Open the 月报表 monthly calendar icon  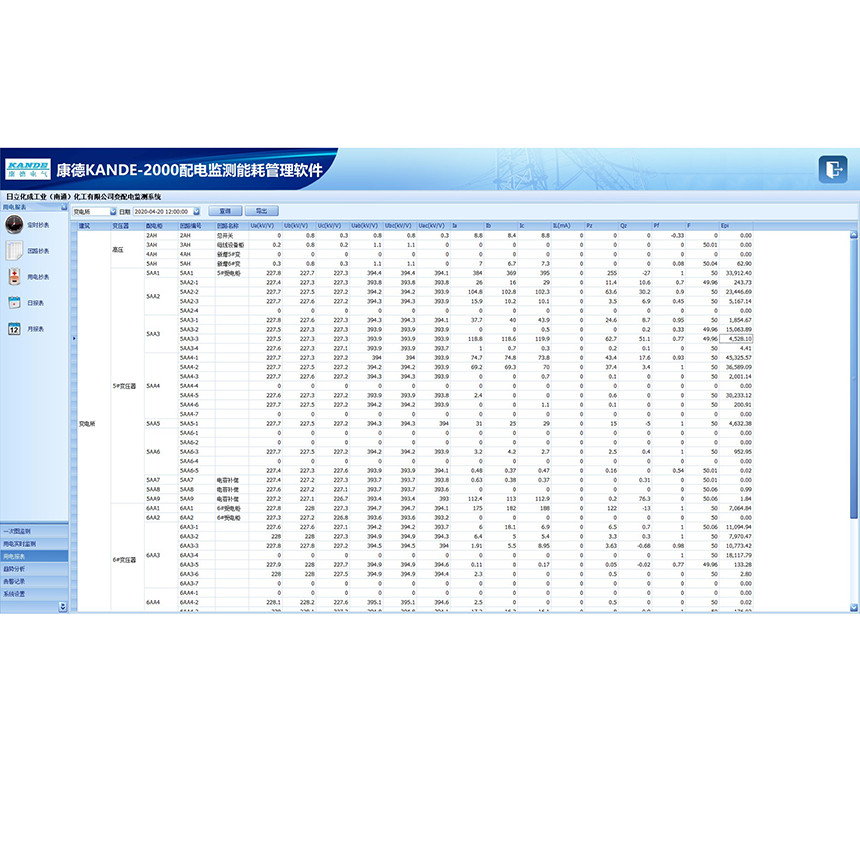pyautogui.click(x=14, y=329)
